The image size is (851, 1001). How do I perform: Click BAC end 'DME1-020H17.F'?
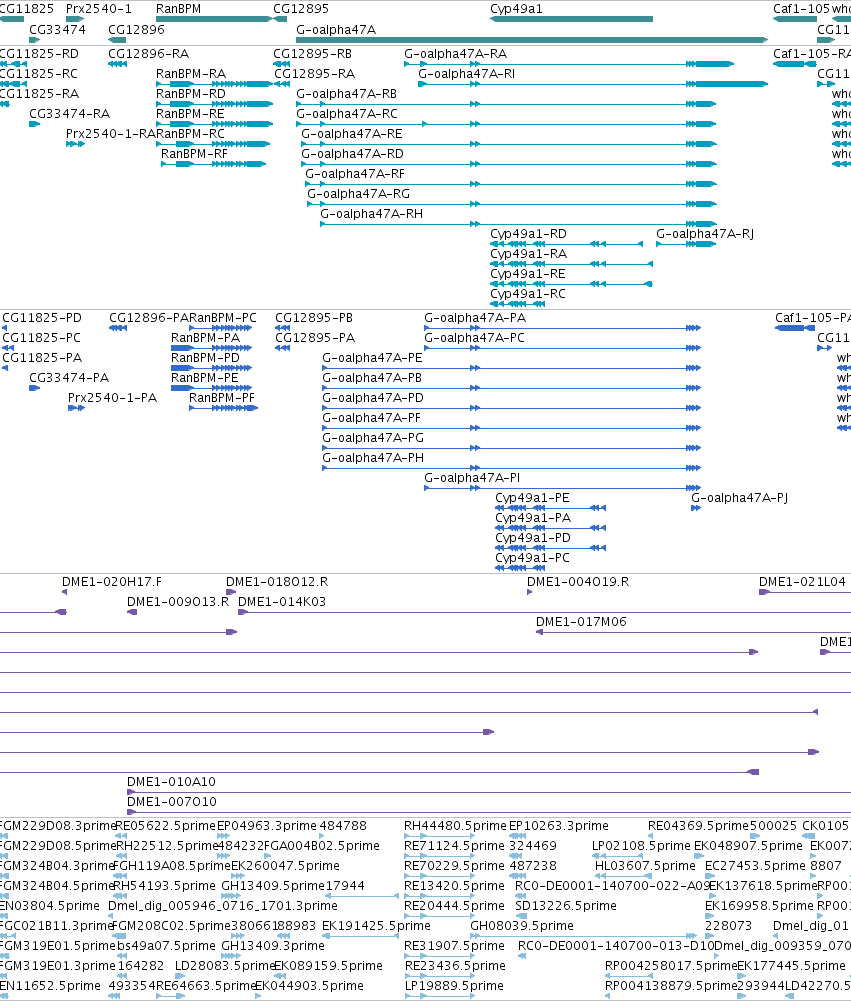pos(112,582)
